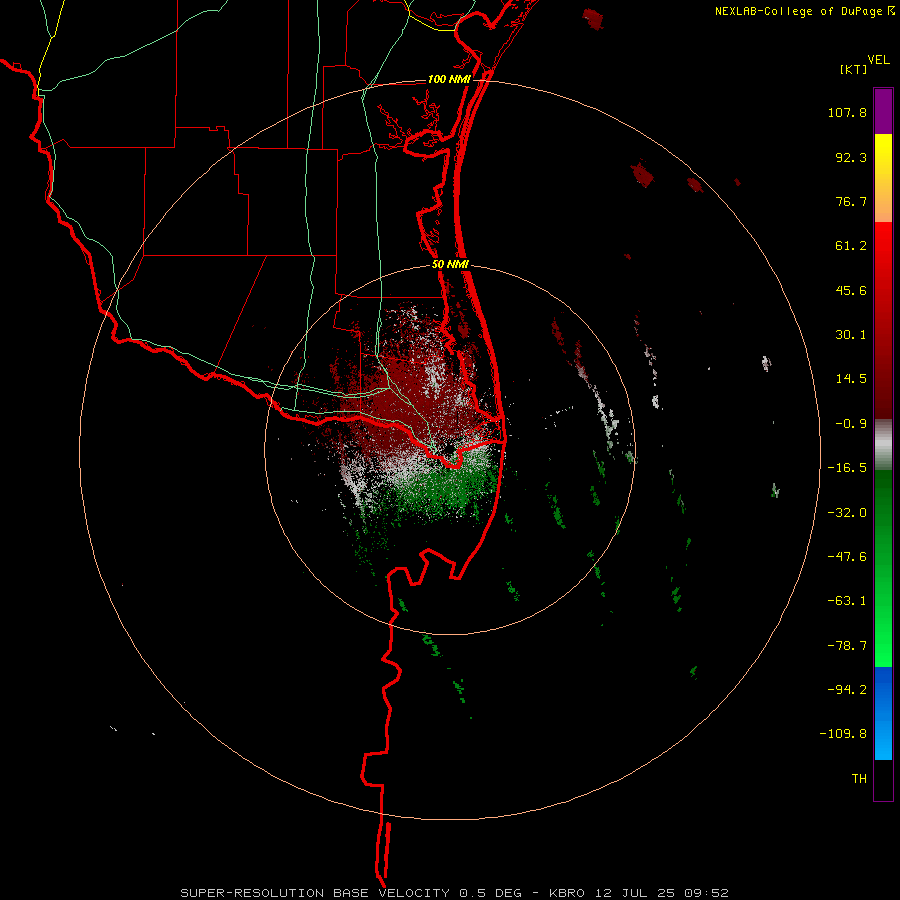Click the 30.1 velocity scale value
The width and height of the screenshot is (900, 900).
point(851,335)
